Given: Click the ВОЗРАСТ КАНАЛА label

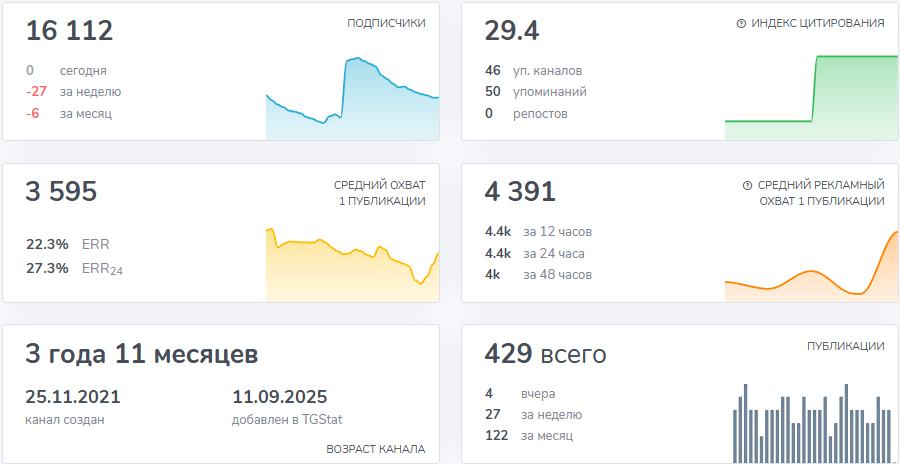Looking at the screenshot, I should coord(376,449).
